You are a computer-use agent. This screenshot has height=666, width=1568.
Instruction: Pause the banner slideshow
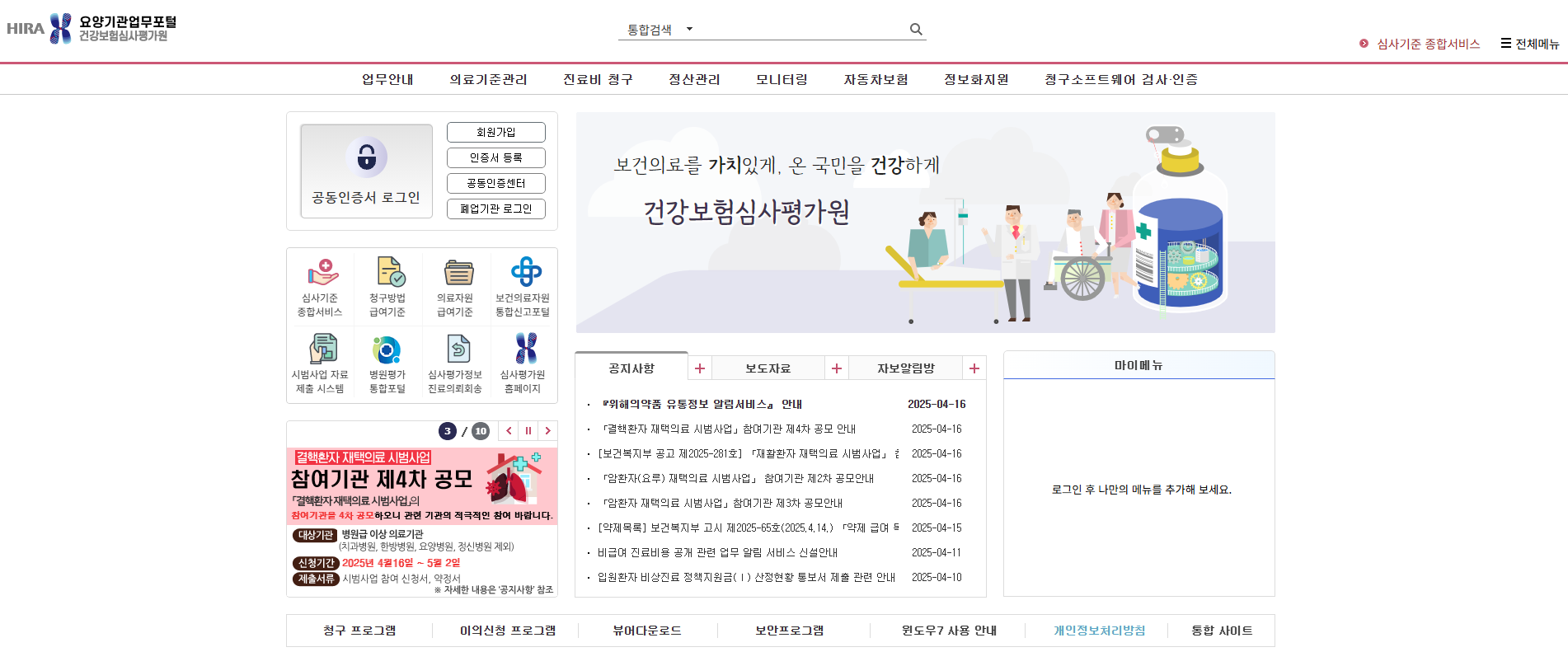528,430
